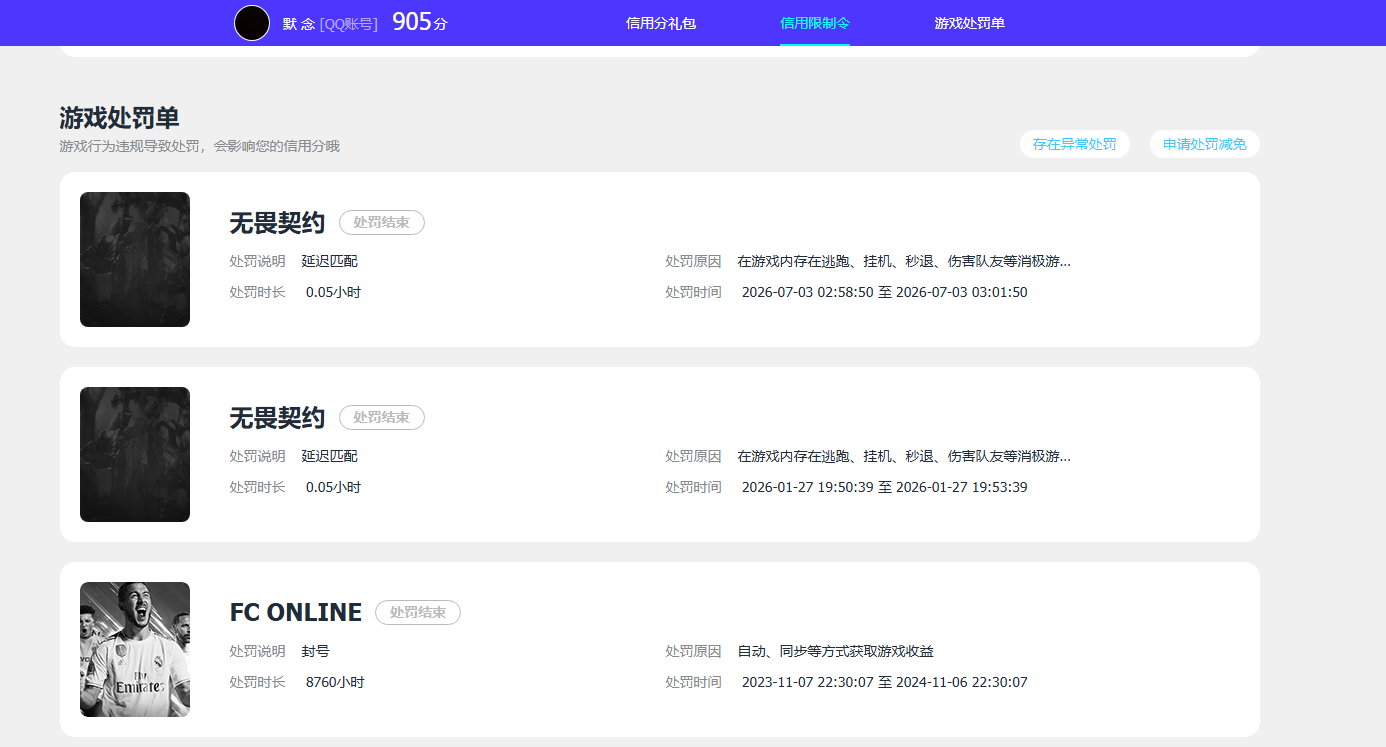
Task: Click the 905分 credit score
Action: pos(420,22)
